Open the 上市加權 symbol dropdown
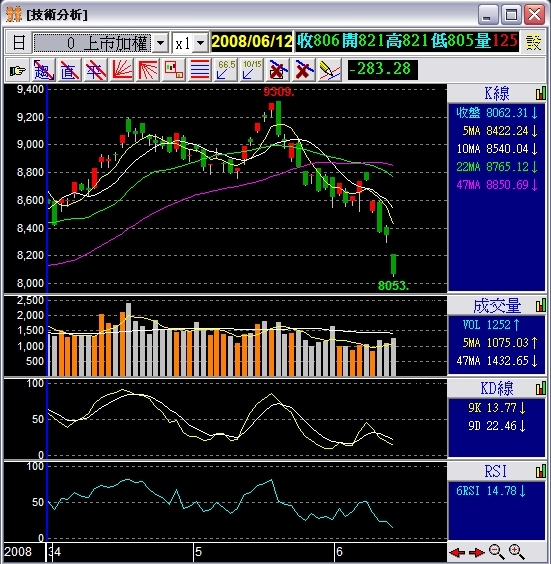Viewport: 551px width, 564px height. click(161, 43)
